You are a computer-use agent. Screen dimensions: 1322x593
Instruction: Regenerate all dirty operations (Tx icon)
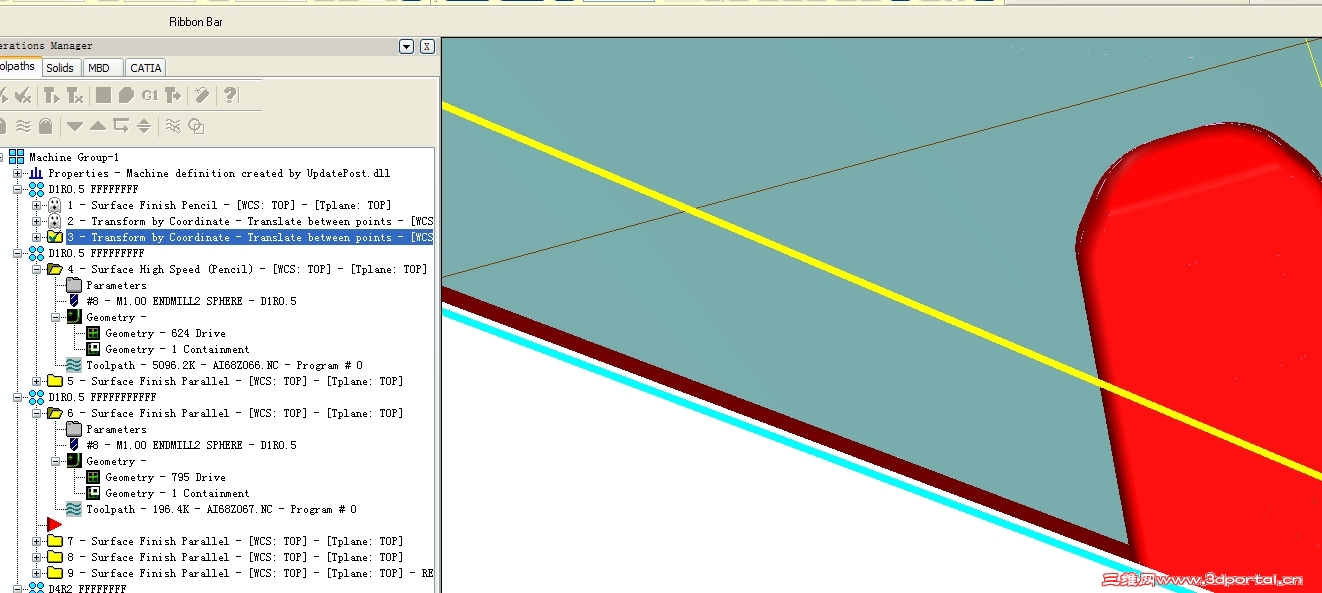click(75, 95)
